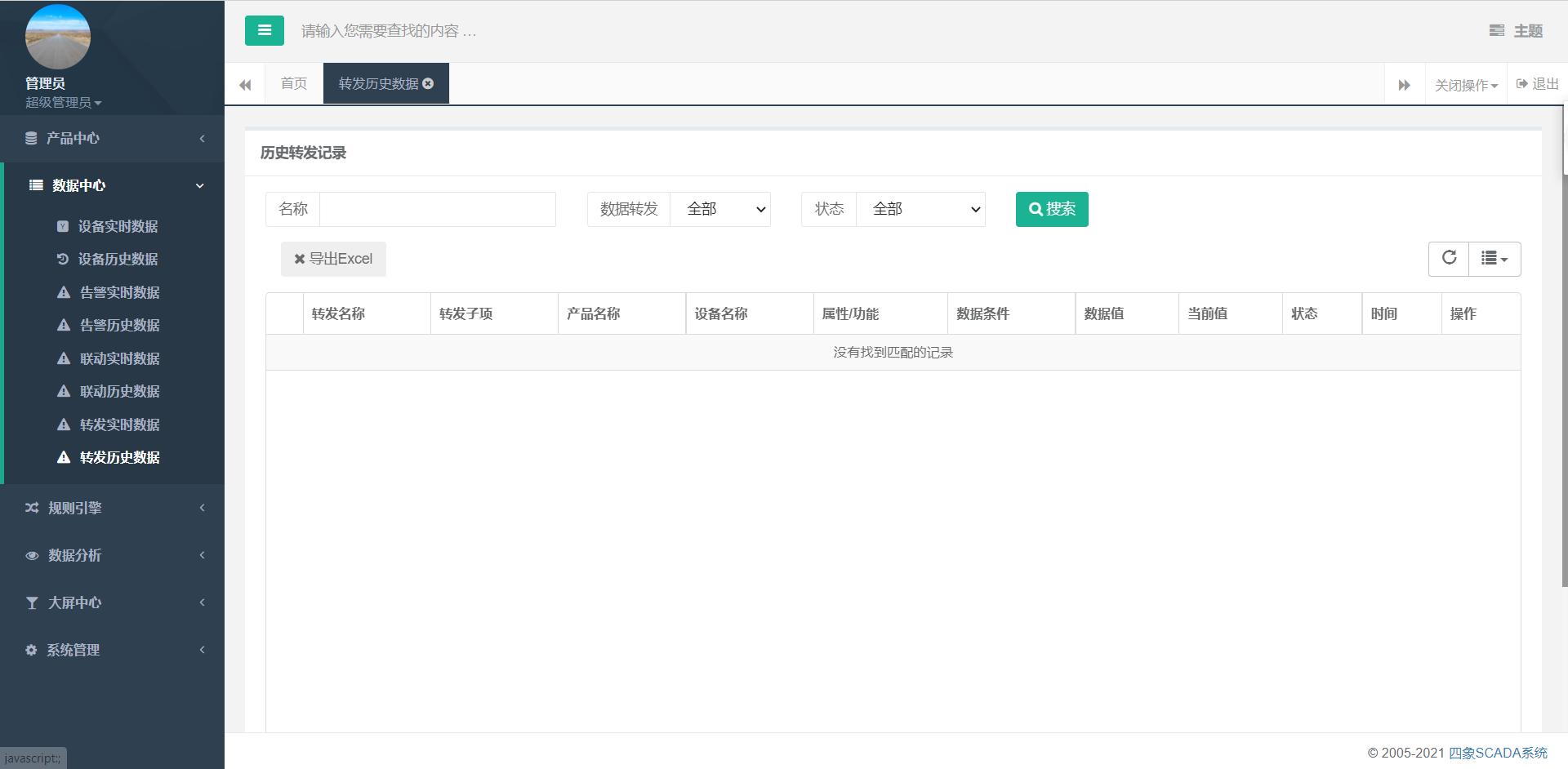
Task: Click the 转发实时数据 alarm entry
Action: [x=118, y=425]
